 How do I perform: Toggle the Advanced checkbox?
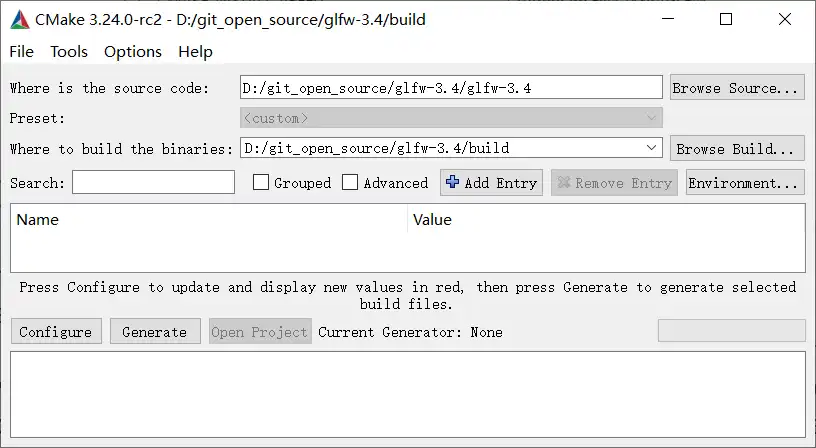coord(350,183)
